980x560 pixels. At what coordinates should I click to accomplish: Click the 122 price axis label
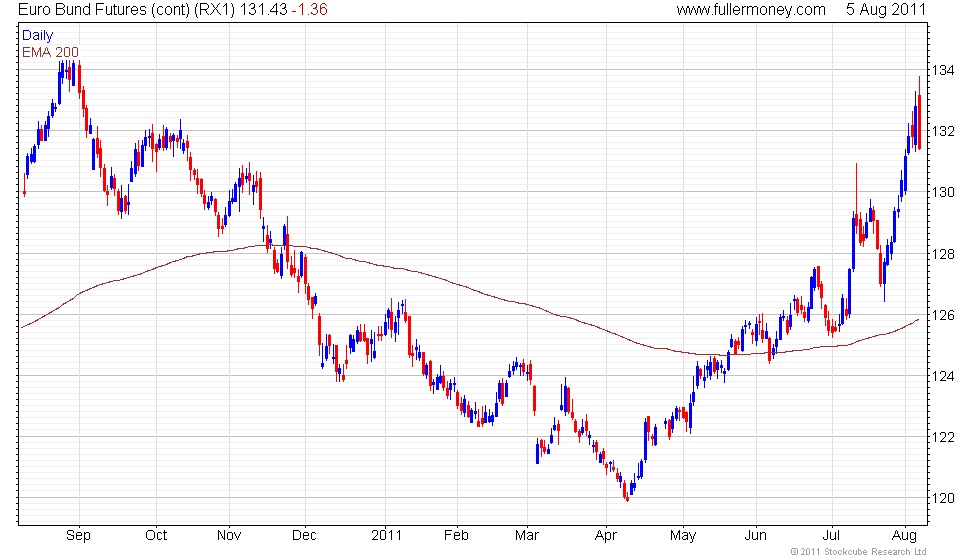(x=943, y=438)
